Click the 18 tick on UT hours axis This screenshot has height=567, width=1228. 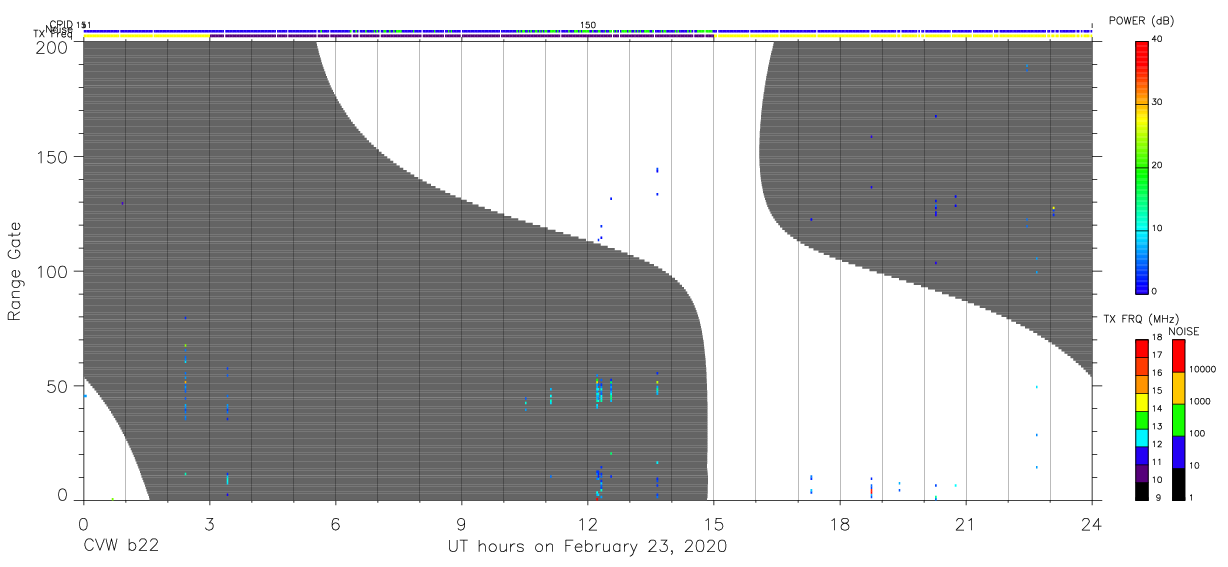coord(840,523)
